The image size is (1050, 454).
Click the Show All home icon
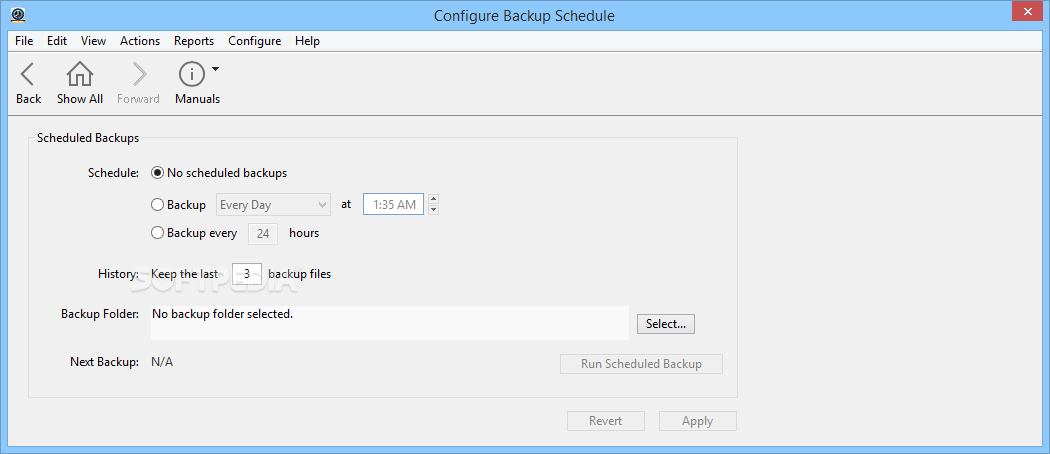click(x=79, y=74)
